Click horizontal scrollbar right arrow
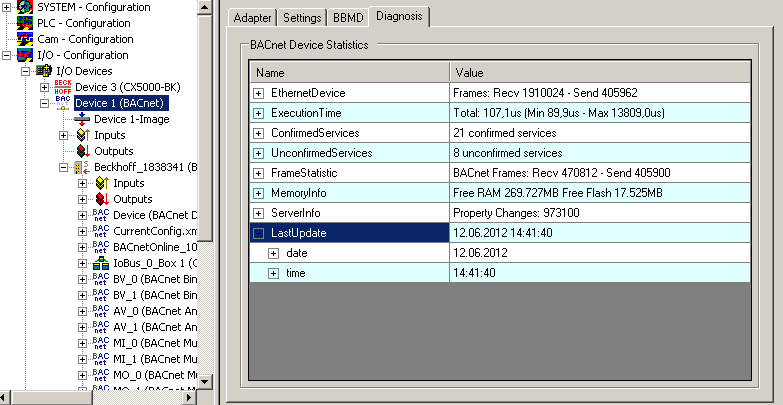The image size is (783, 405). (x=189, y=398)
